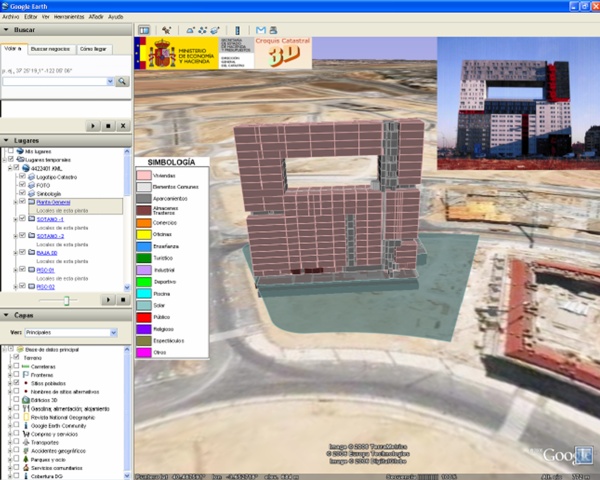Switch to the Cómo llegar tab

click(94, 48)
